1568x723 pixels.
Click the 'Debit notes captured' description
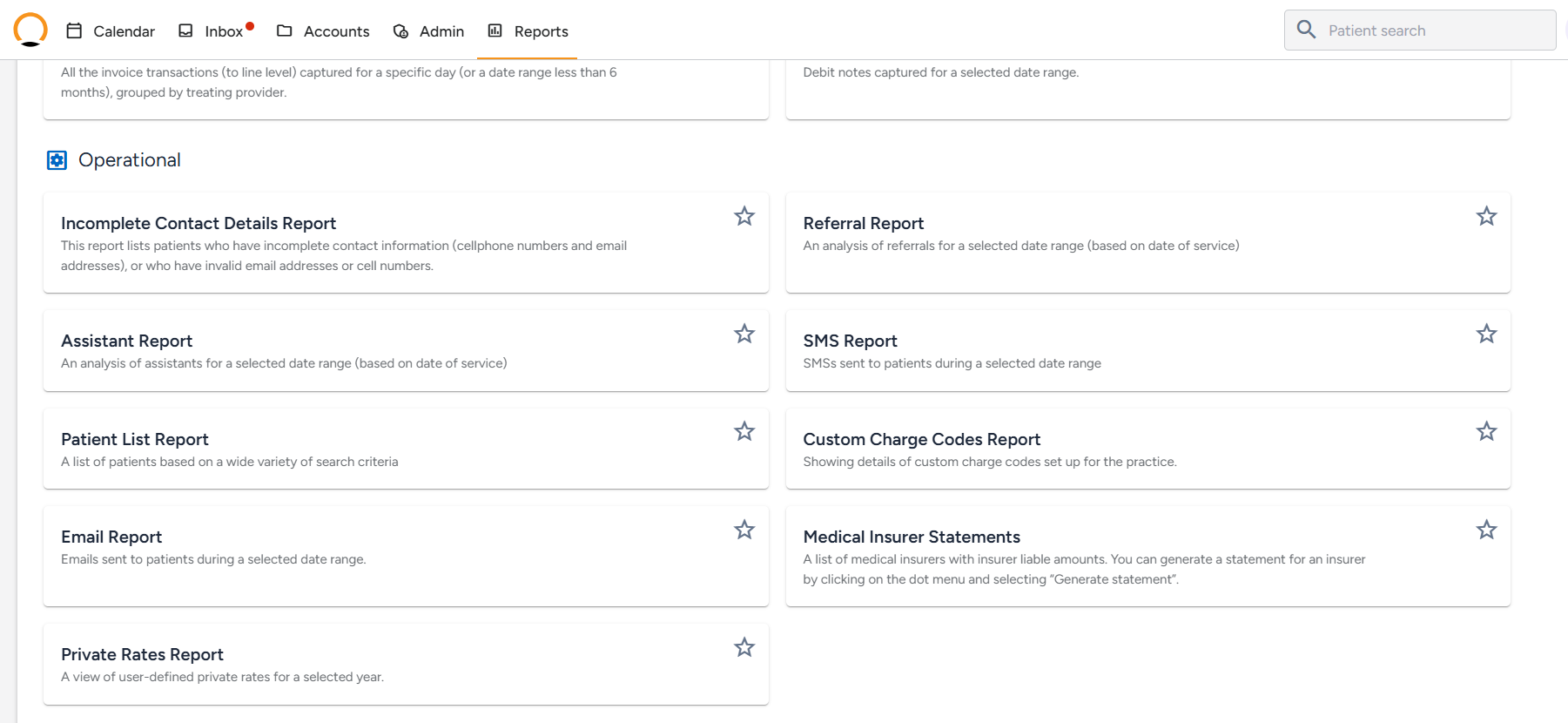pos(941,72)
